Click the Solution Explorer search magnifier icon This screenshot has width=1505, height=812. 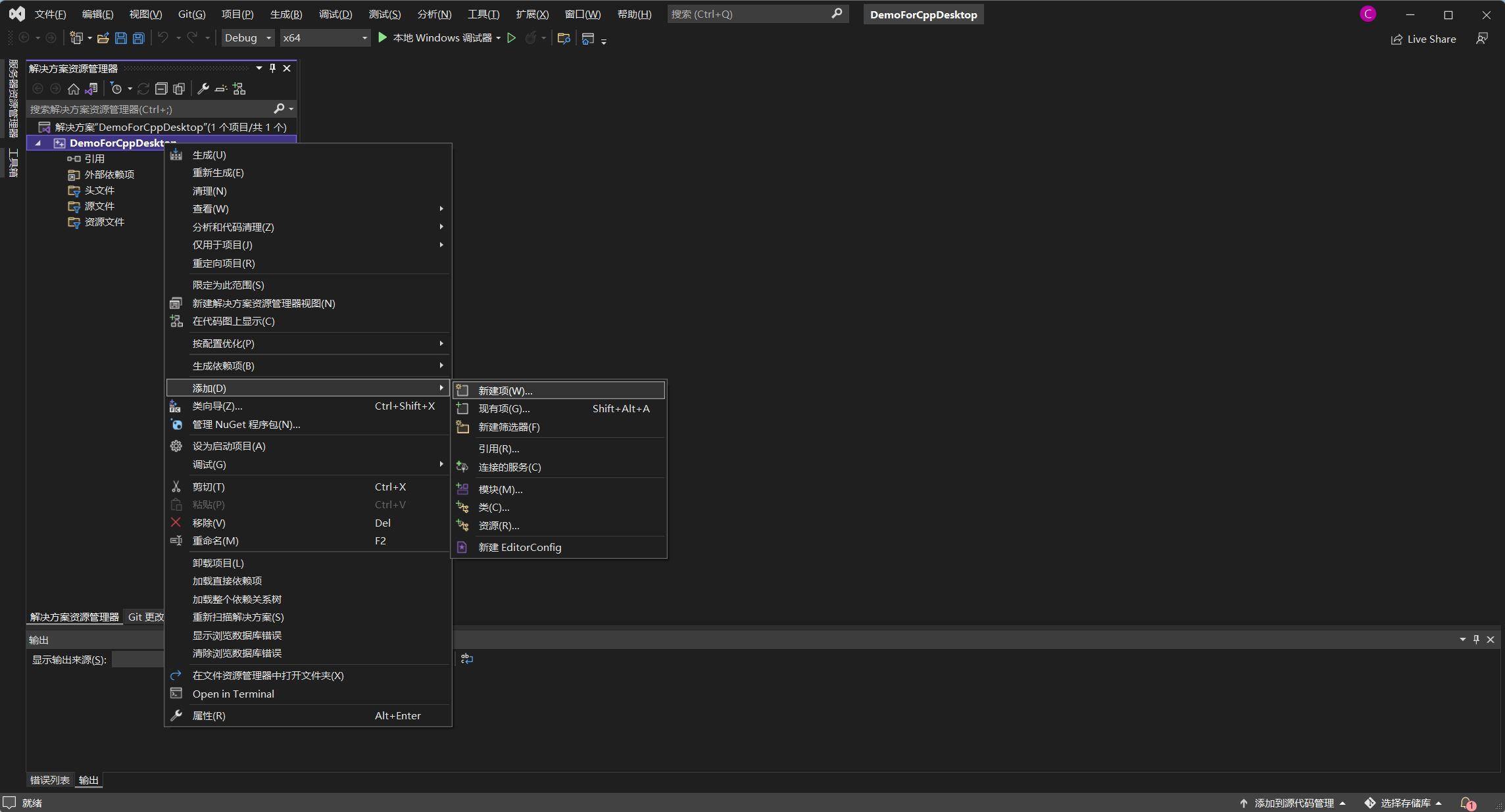pos(280,109)
